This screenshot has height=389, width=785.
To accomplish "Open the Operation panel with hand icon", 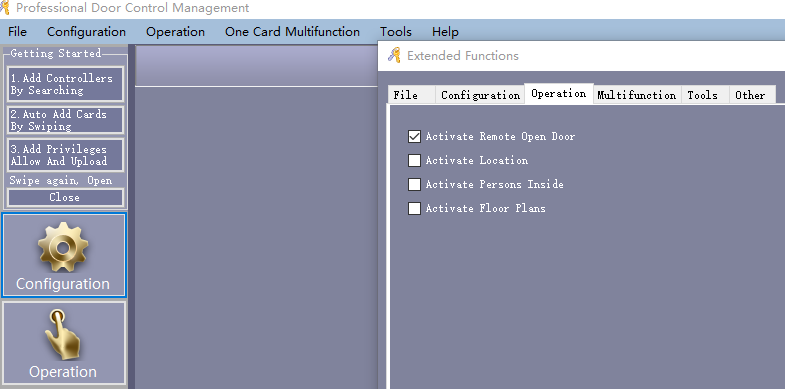I will pos(64,343).
